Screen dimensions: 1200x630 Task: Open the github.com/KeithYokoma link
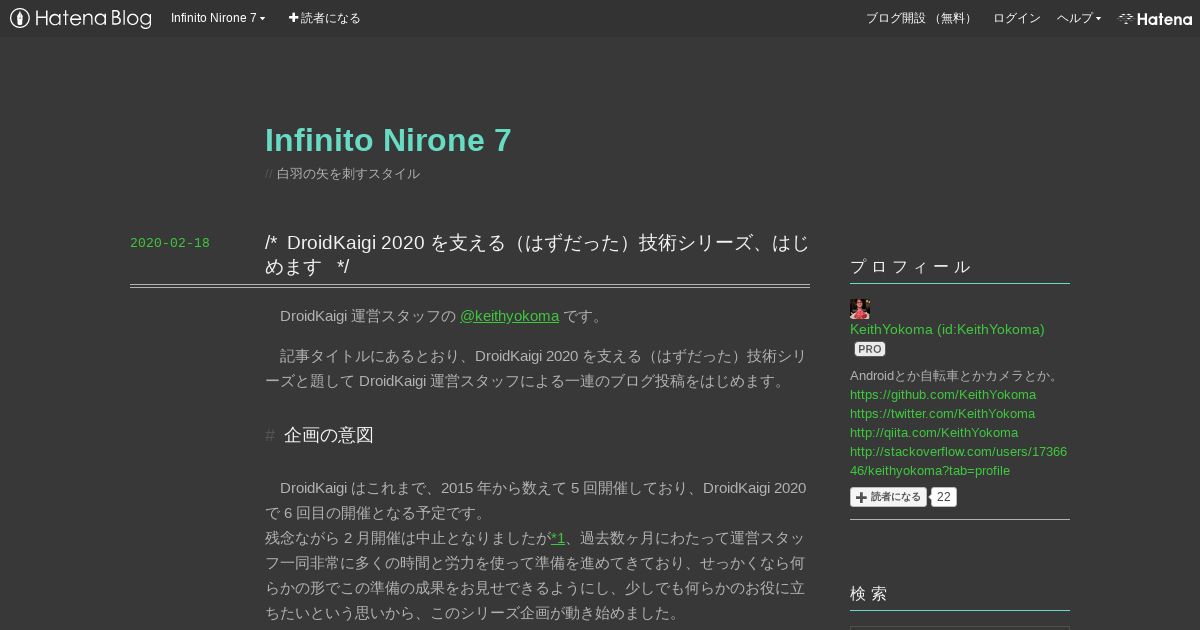point(943,394)
